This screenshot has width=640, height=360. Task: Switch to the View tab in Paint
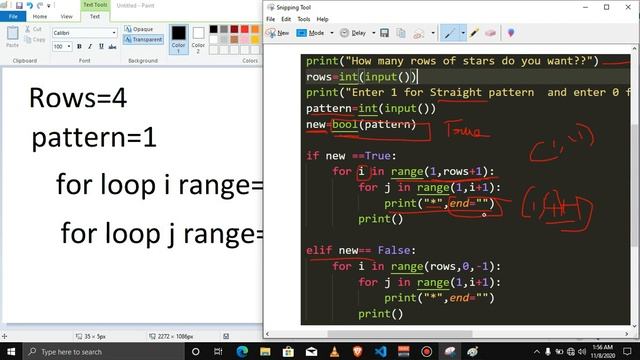[66, 16]
